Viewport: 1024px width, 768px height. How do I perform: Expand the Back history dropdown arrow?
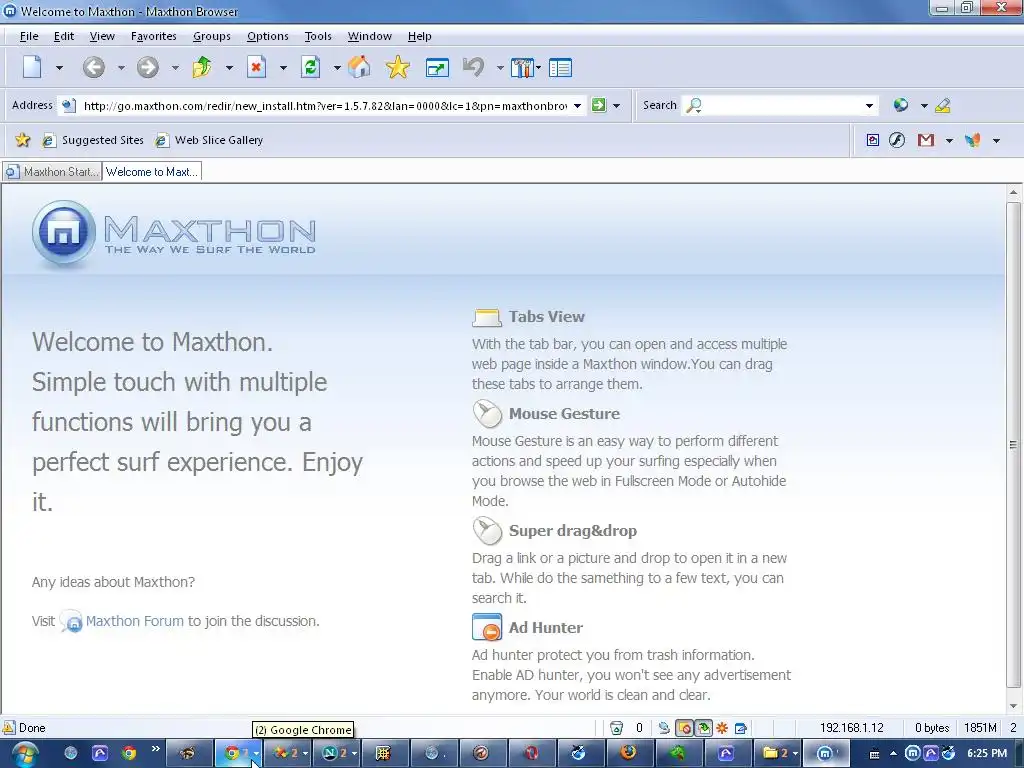tap(121, 68)
